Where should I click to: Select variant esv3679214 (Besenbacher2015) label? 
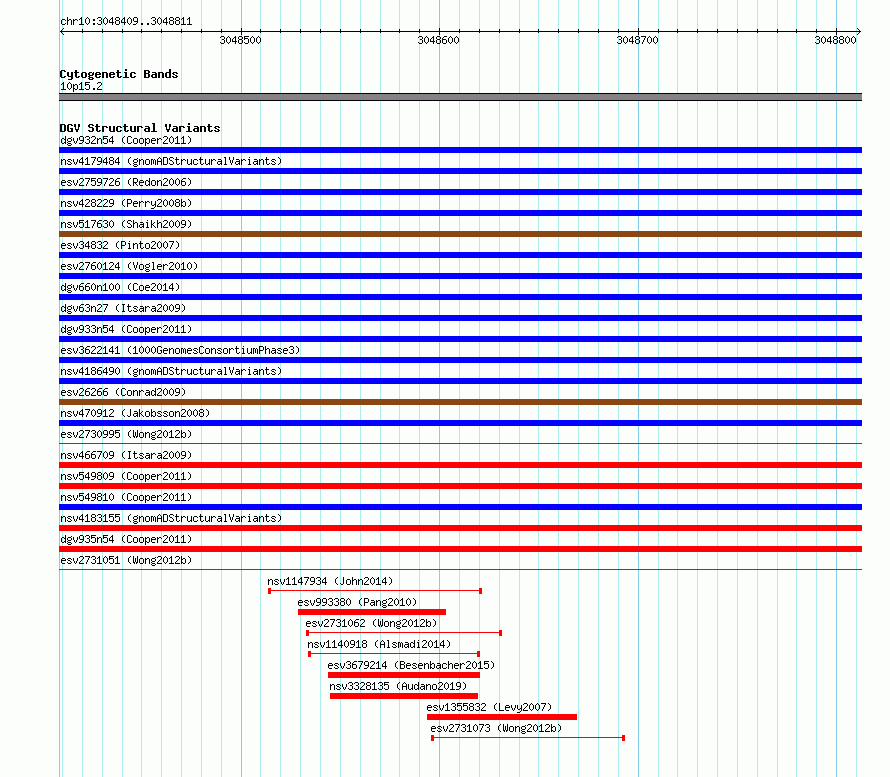click(x=411, y=665)
